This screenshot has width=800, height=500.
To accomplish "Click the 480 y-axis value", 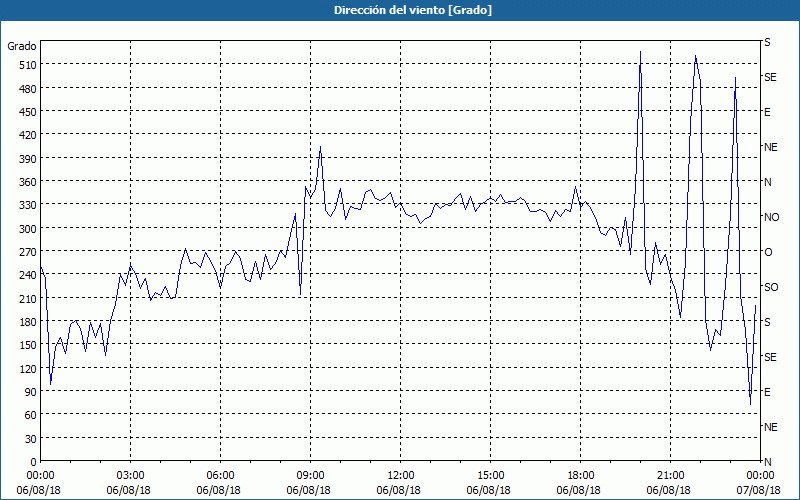I will pos(28,89).
